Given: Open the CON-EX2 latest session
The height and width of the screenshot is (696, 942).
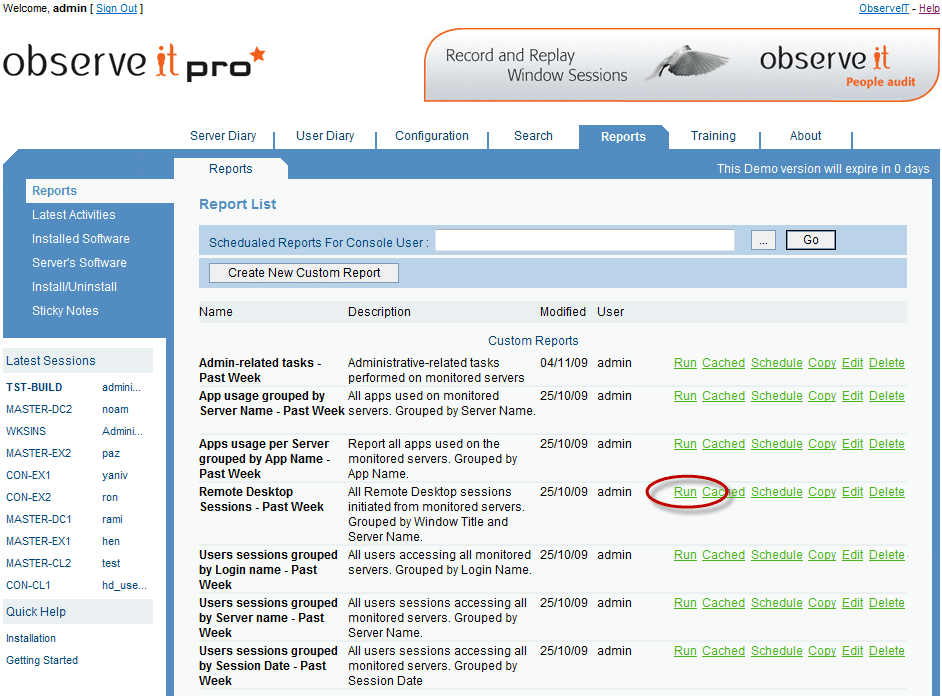Looking at the screenshot, I should coord(28,497).
